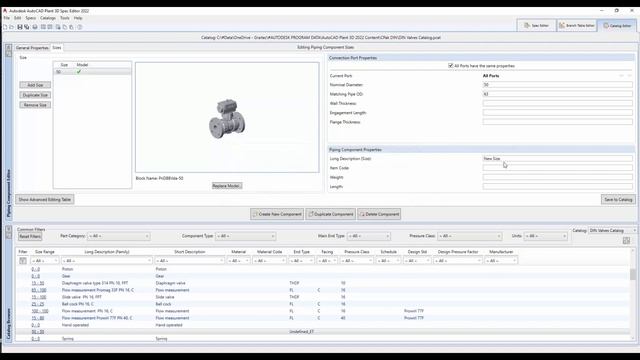
Task: Open the Help menu
Action: pyautogui.click(x=78, y=18)
